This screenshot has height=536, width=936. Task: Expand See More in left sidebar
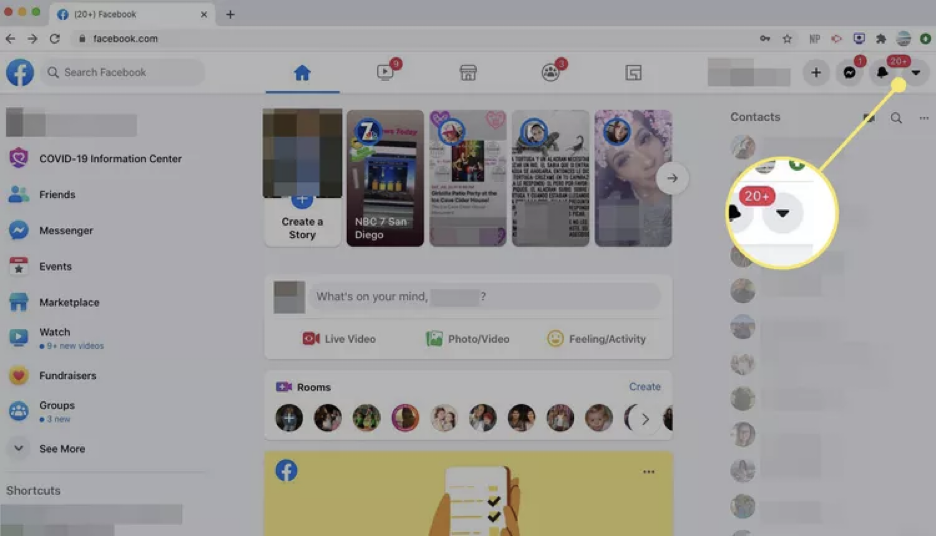point(61,449)
